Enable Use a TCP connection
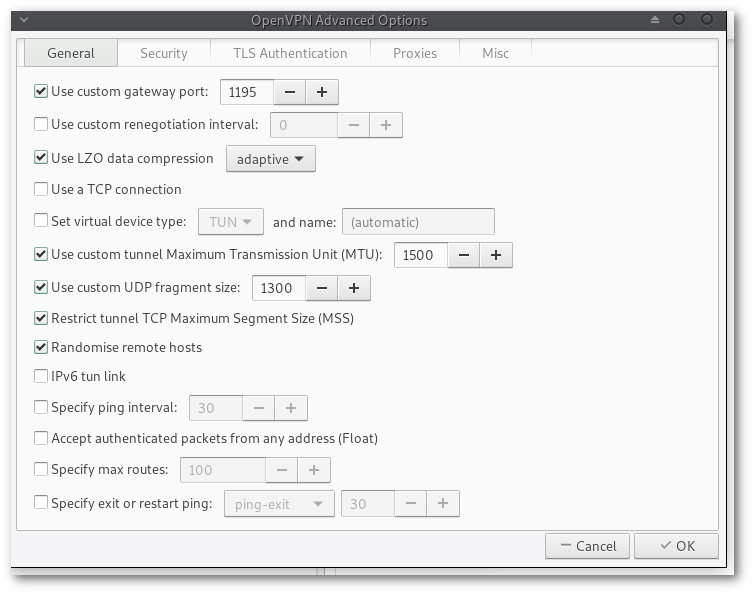Image resolution: width=753 pixels, height=594 pixels. (x=41, y=189)
